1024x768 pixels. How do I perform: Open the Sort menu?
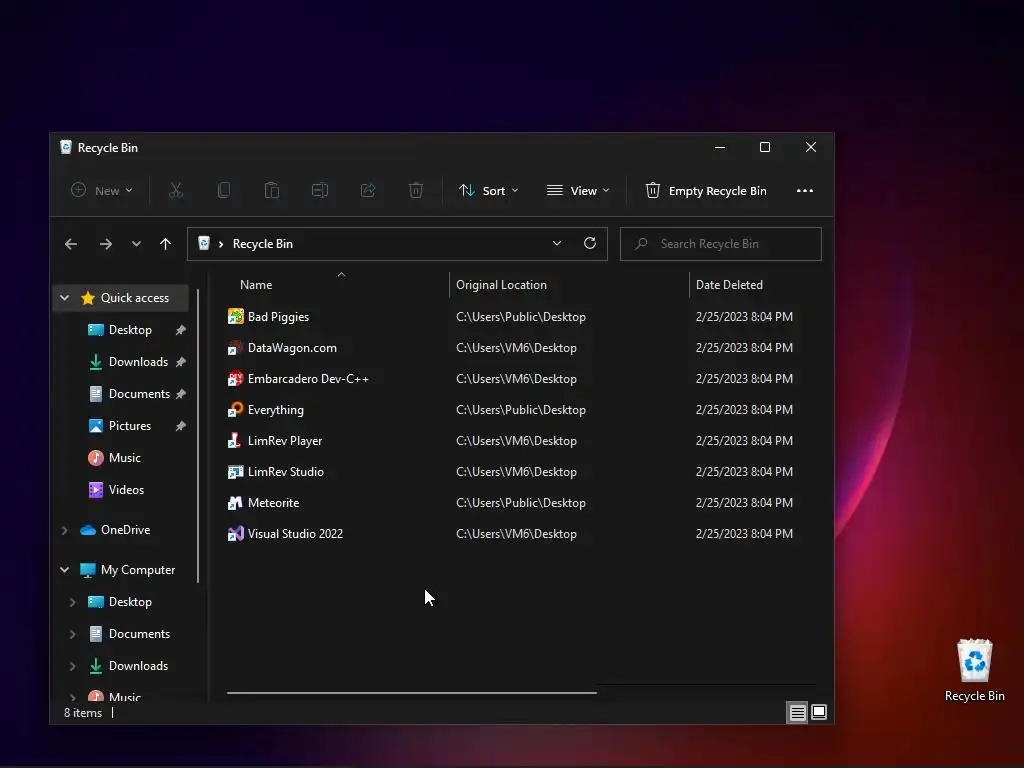(488, 190)
